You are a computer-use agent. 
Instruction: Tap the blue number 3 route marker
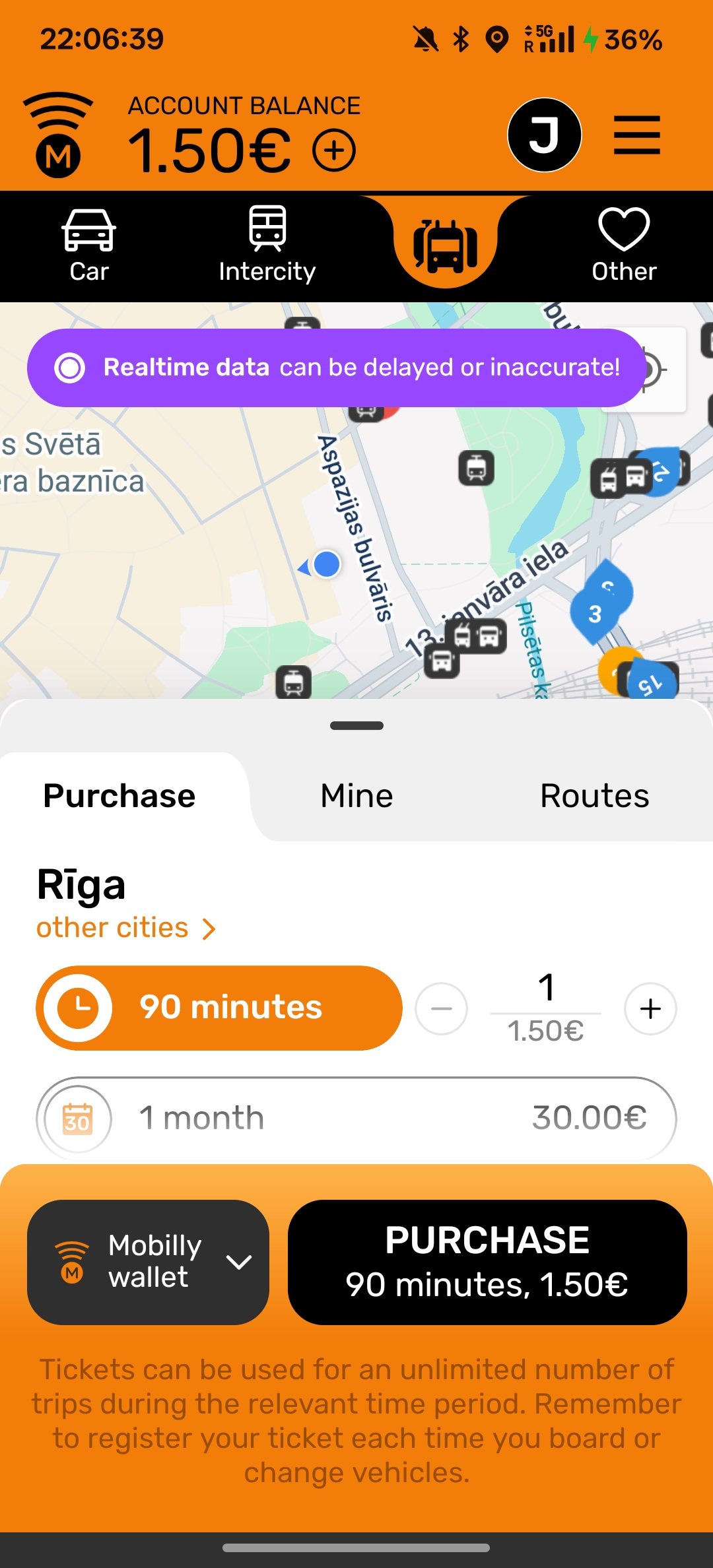point(595,614)
